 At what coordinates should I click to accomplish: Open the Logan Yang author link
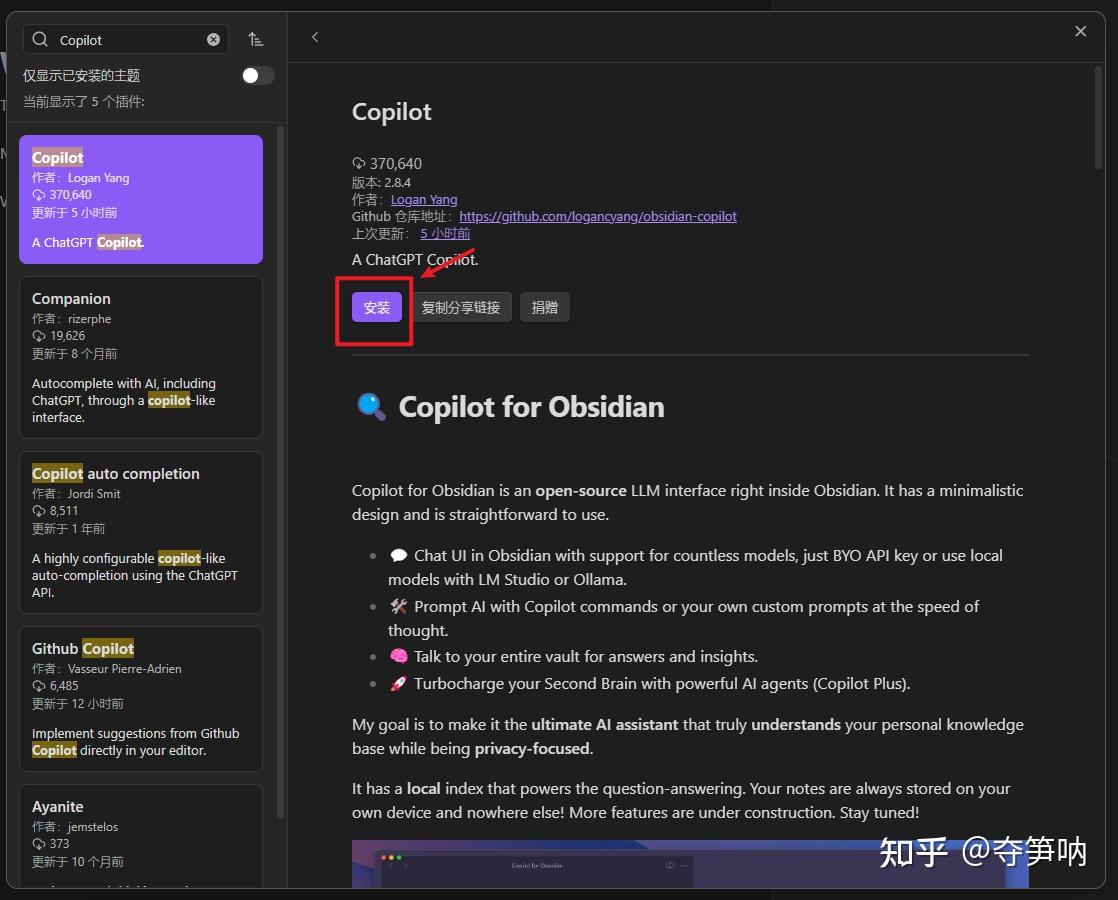point(423,199)
